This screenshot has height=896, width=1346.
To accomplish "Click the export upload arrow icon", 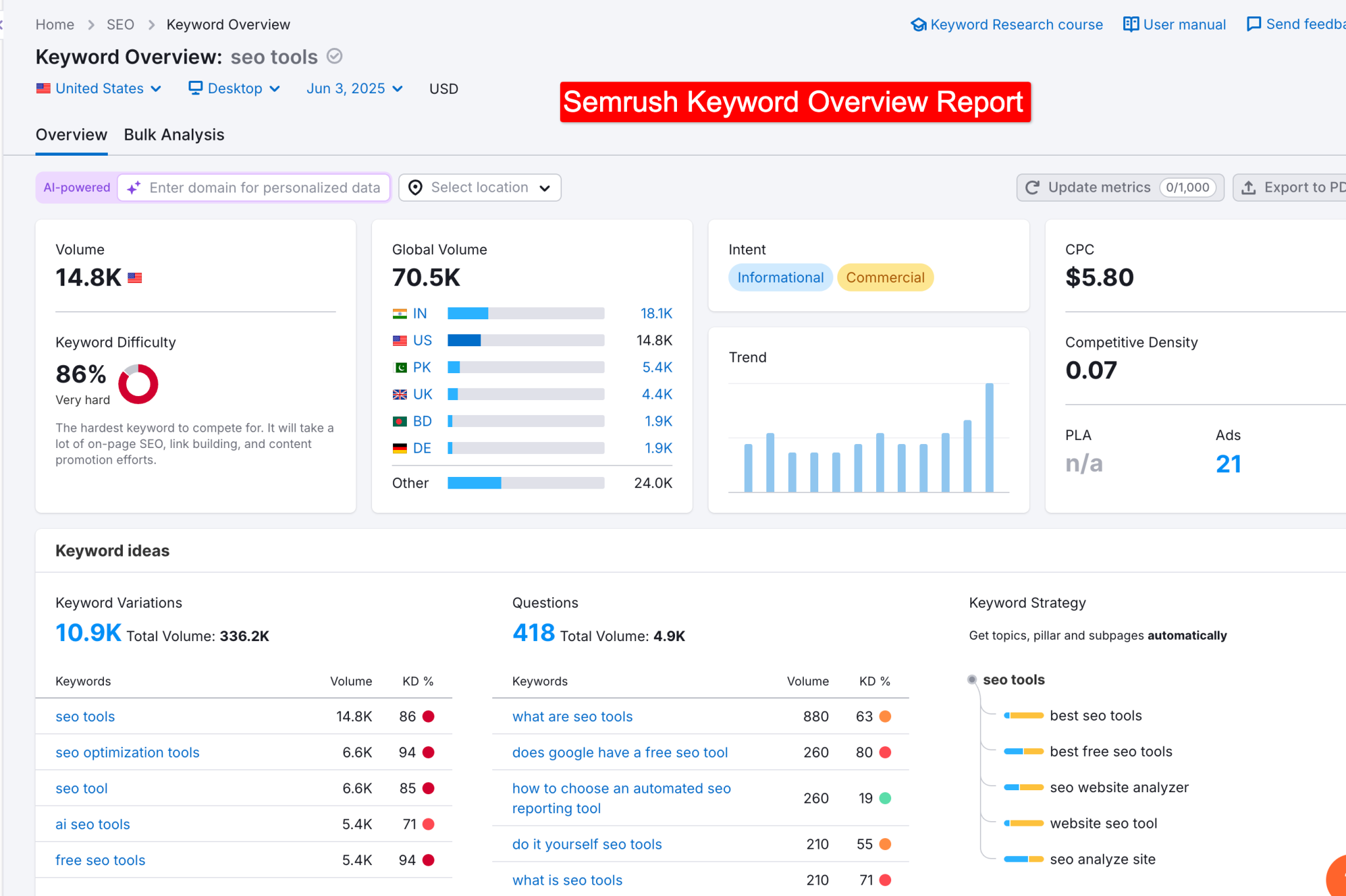I will (1249, 188).
